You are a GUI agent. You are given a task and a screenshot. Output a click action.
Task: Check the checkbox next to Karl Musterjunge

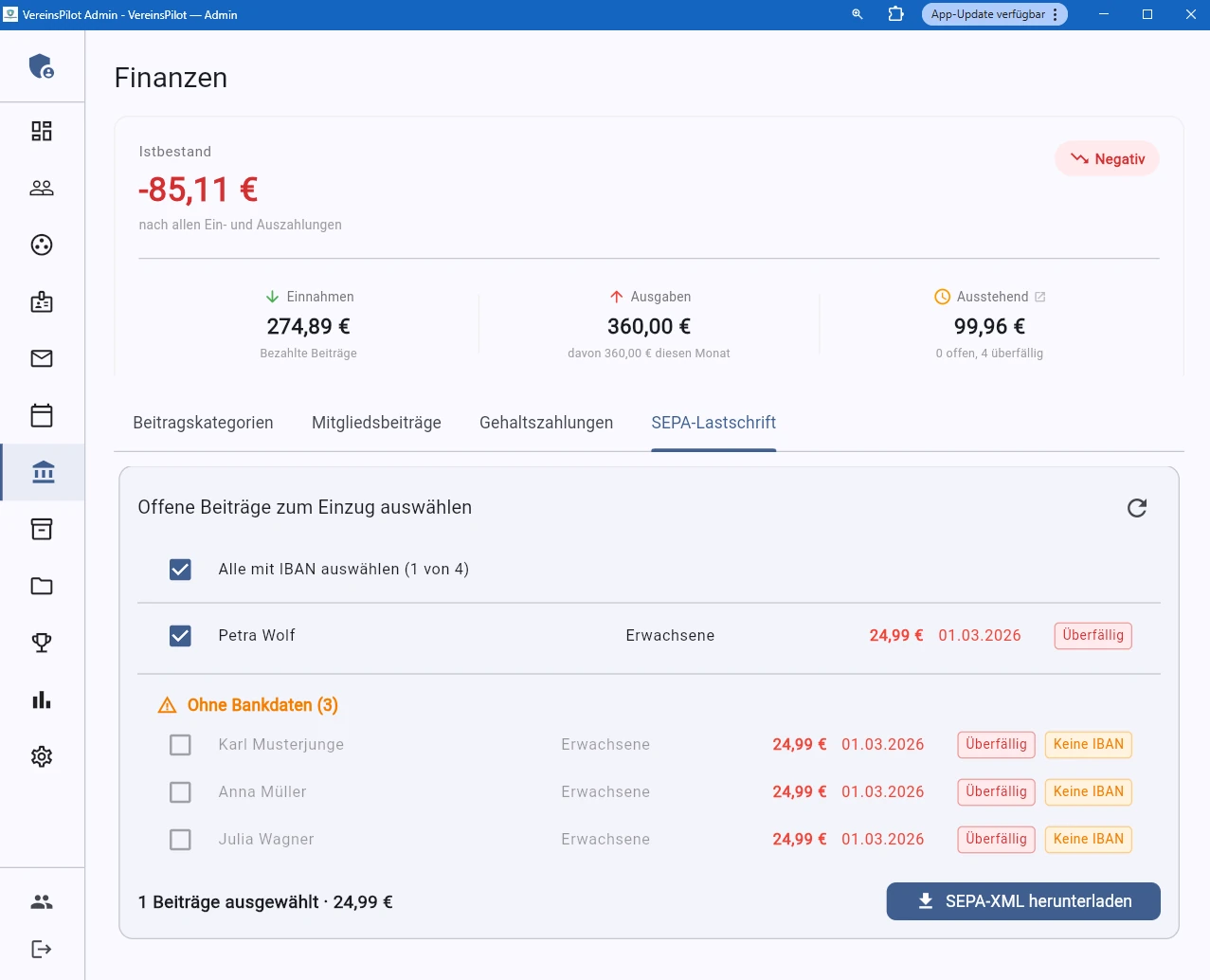click(x=180, y=744)
